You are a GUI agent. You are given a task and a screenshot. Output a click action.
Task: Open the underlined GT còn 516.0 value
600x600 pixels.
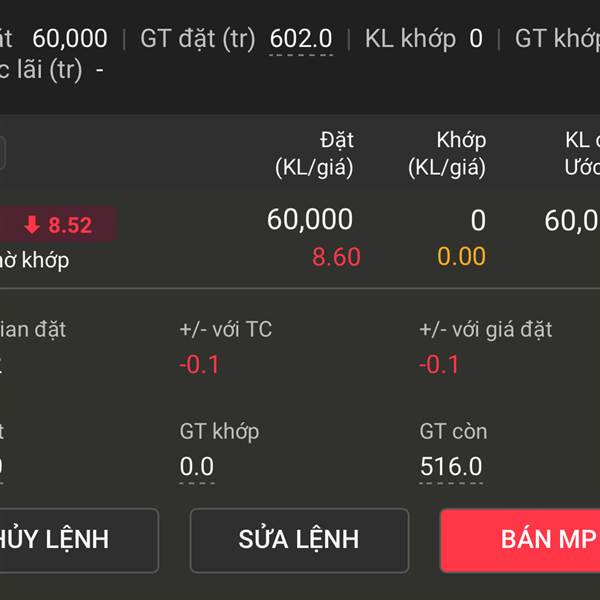pyautogui.click(x=451, y=467)
